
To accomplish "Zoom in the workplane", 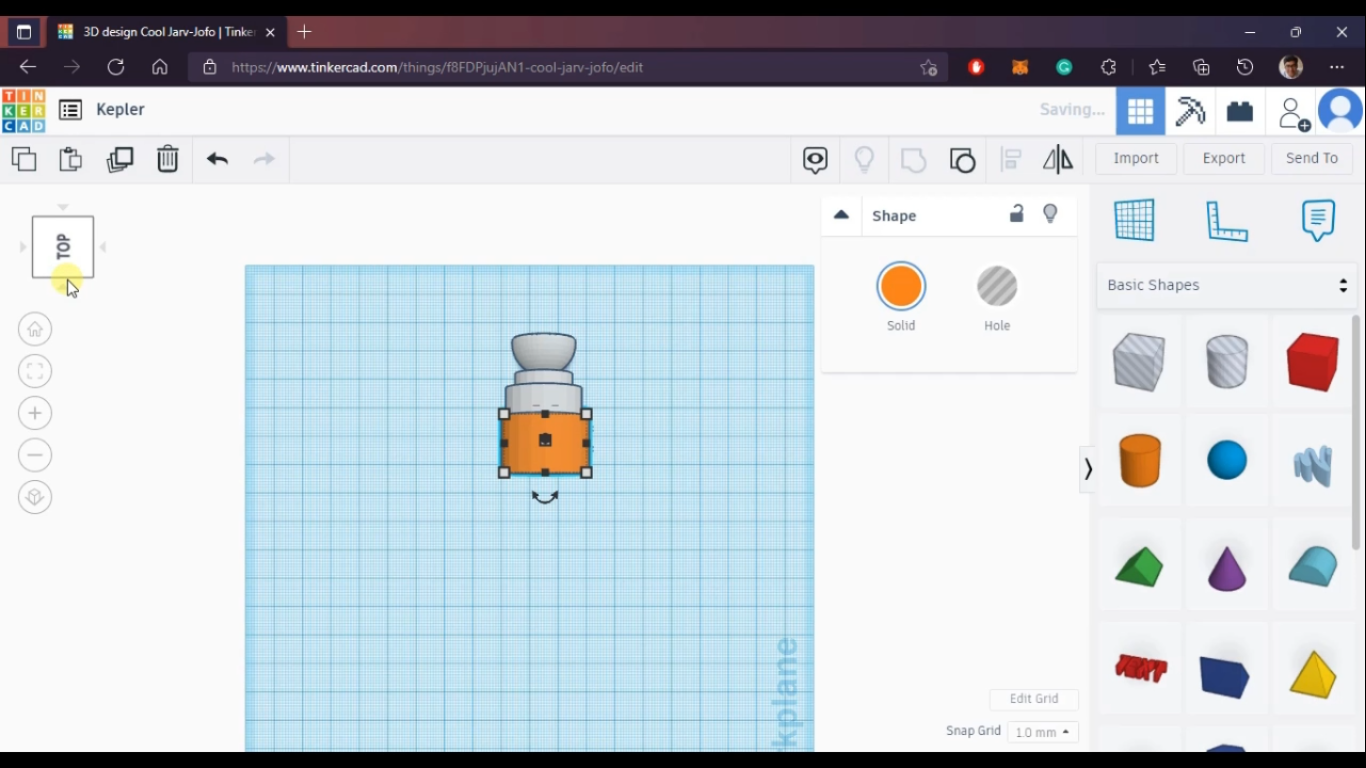I will click(35, 413).
